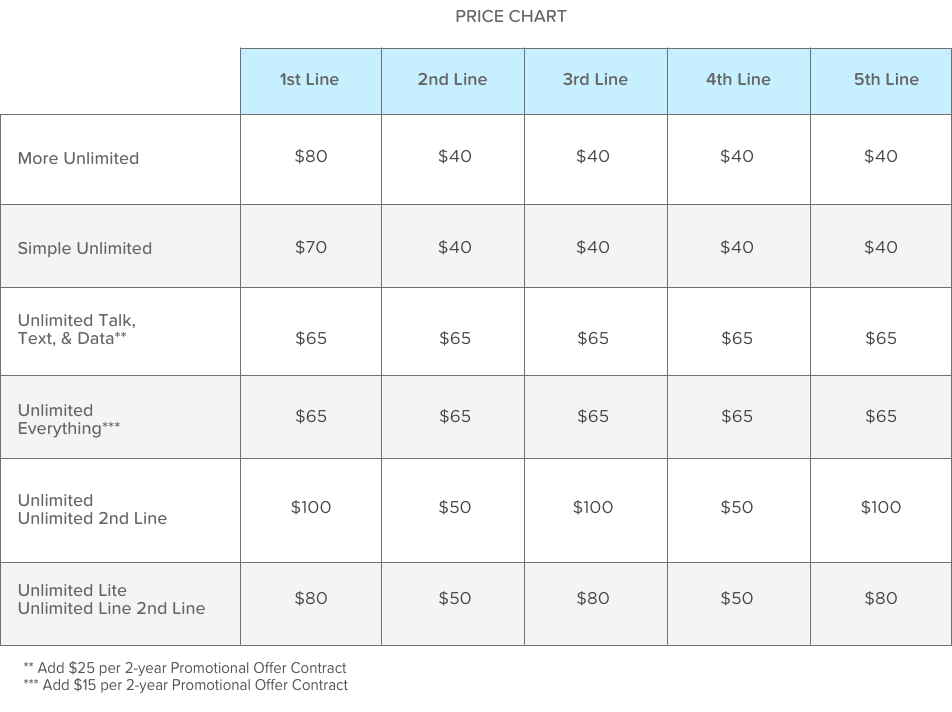This screenshot has height=712, width=952.
Task: Click the Unlimited Everything 5th Line price
Action: point(881,416)
